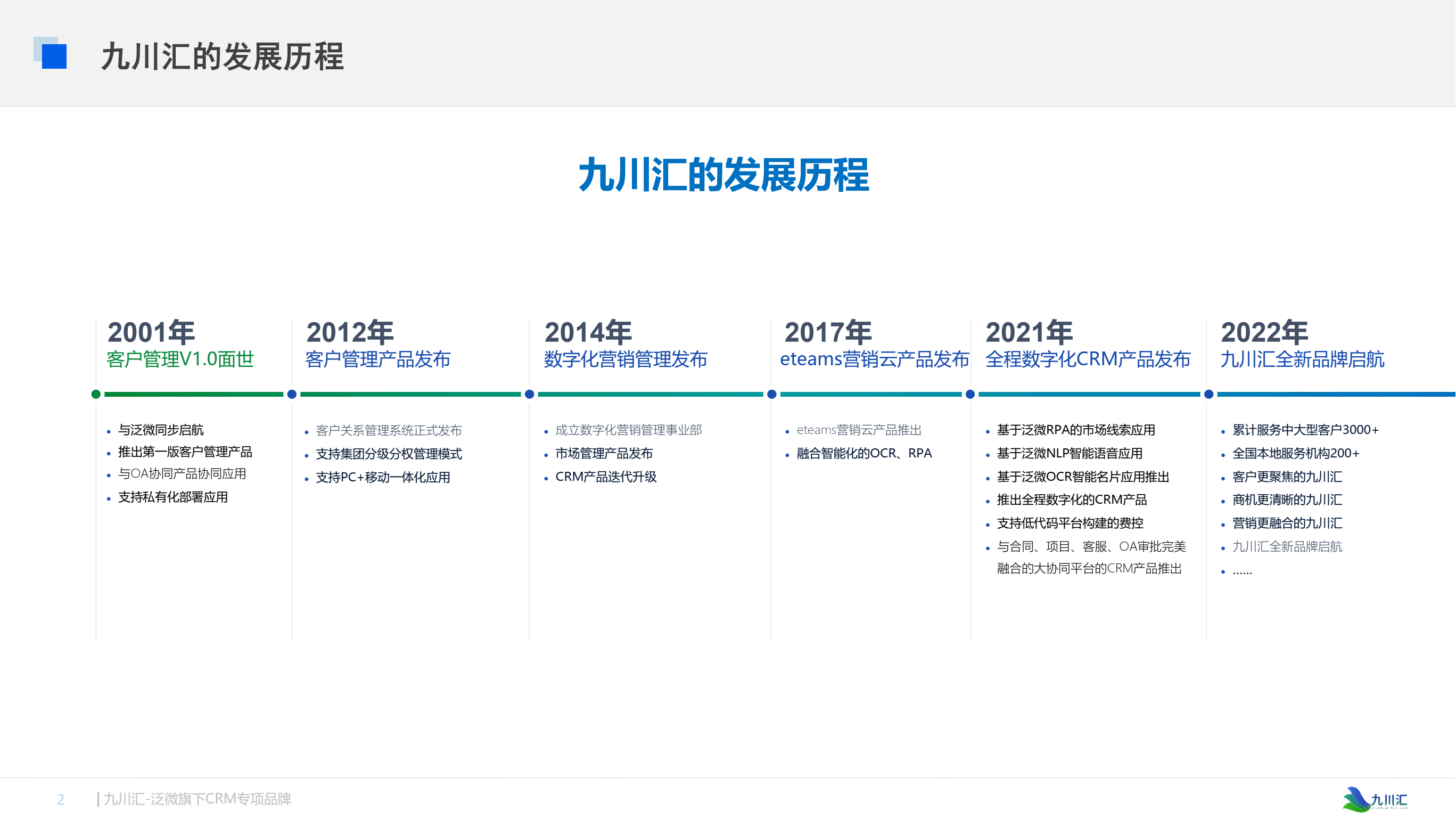Click the bullet 推出第一版客户管理产品

(x=185, y=452)
